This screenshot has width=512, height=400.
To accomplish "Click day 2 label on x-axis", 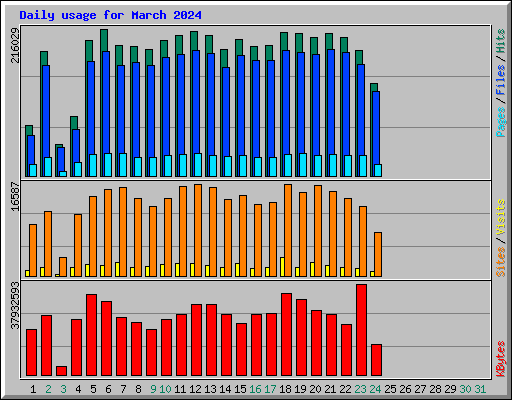I will coord(48,389).
